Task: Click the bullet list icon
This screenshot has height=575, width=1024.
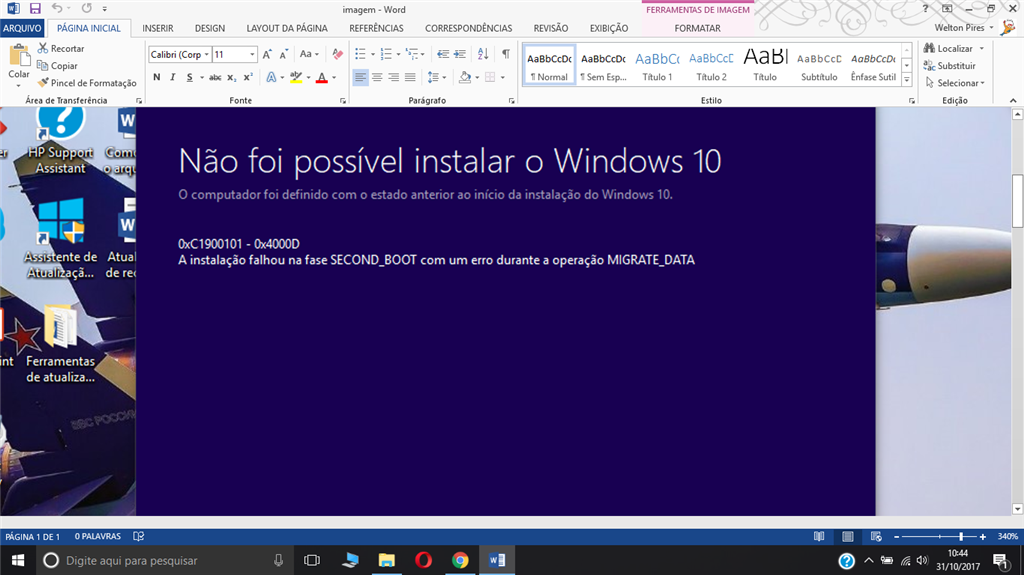Action: tap(360, 54)
